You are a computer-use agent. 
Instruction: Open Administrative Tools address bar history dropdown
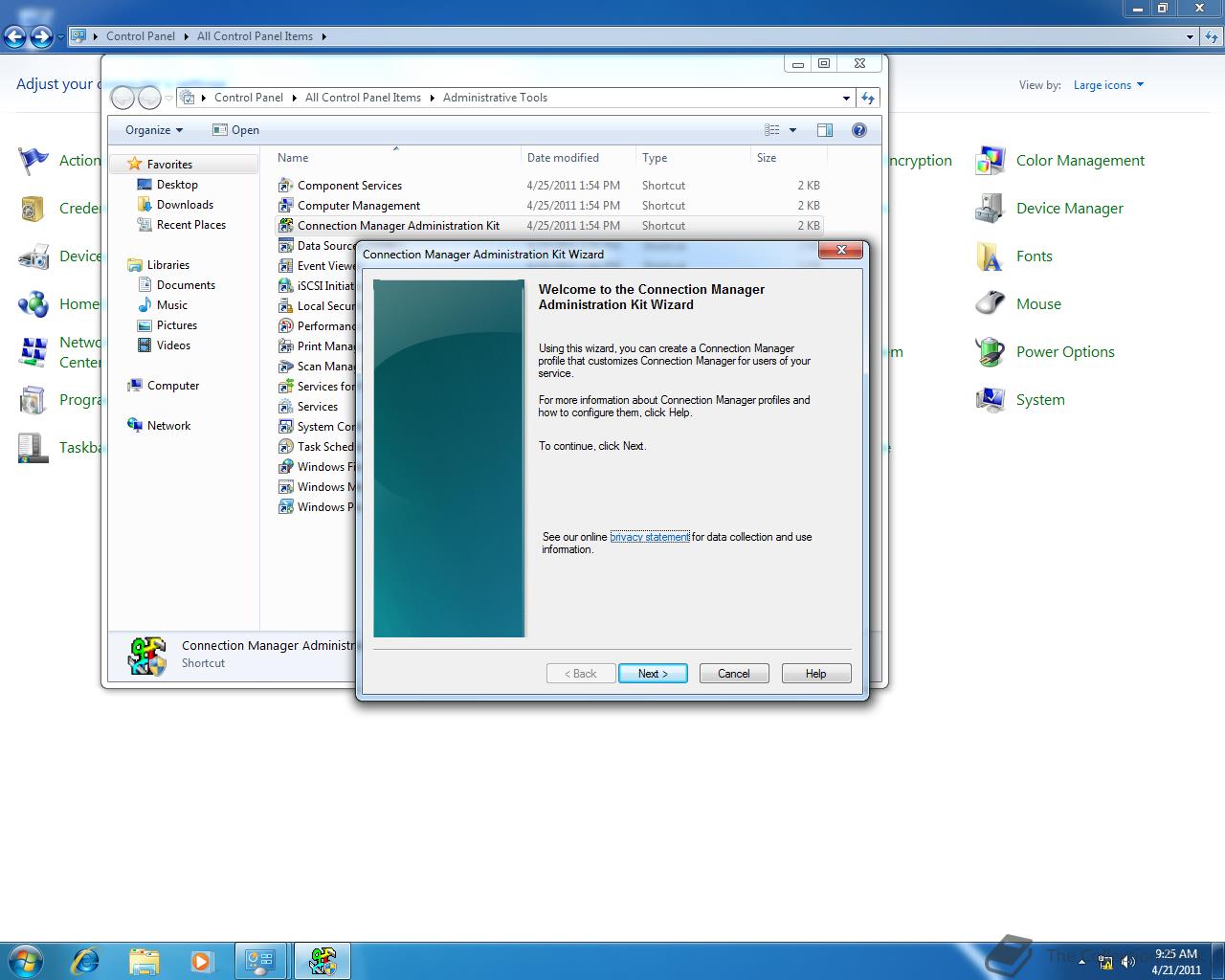(846, 98)
